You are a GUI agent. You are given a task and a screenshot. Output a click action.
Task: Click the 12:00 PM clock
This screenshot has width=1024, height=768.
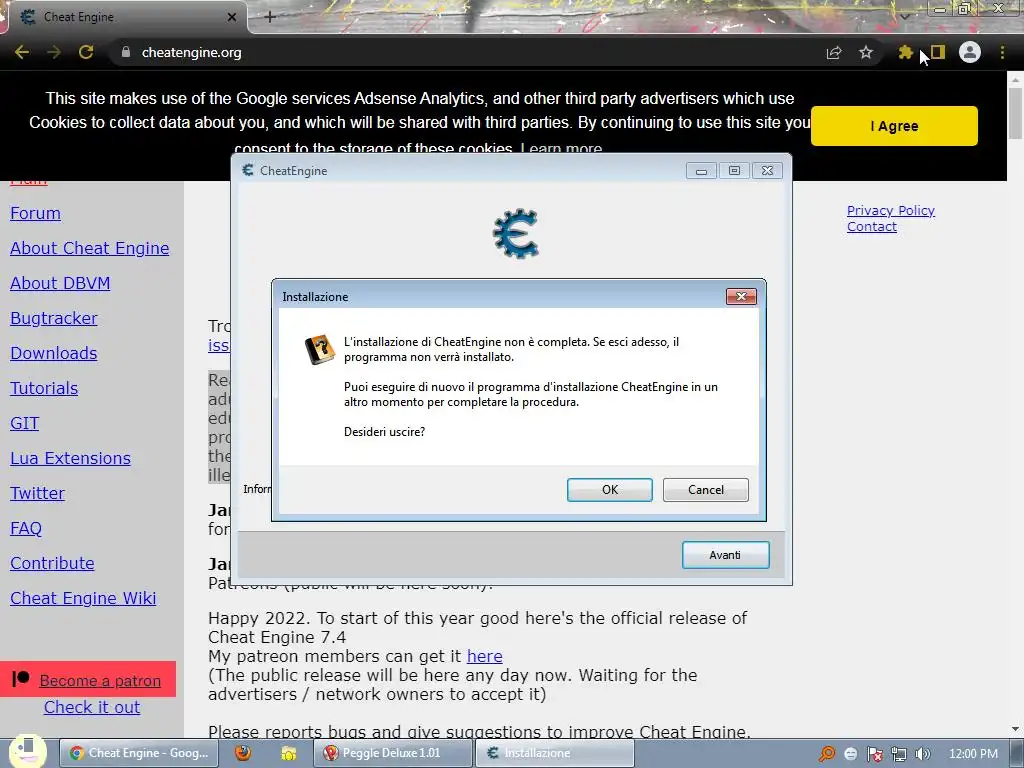tap(973, 754)
